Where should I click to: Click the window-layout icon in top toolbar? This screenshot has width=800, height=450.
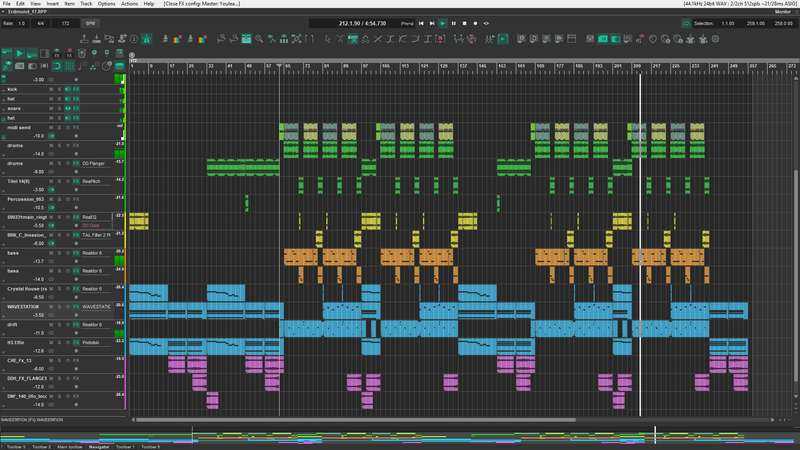pyautogui.click(x=571, y=39)
